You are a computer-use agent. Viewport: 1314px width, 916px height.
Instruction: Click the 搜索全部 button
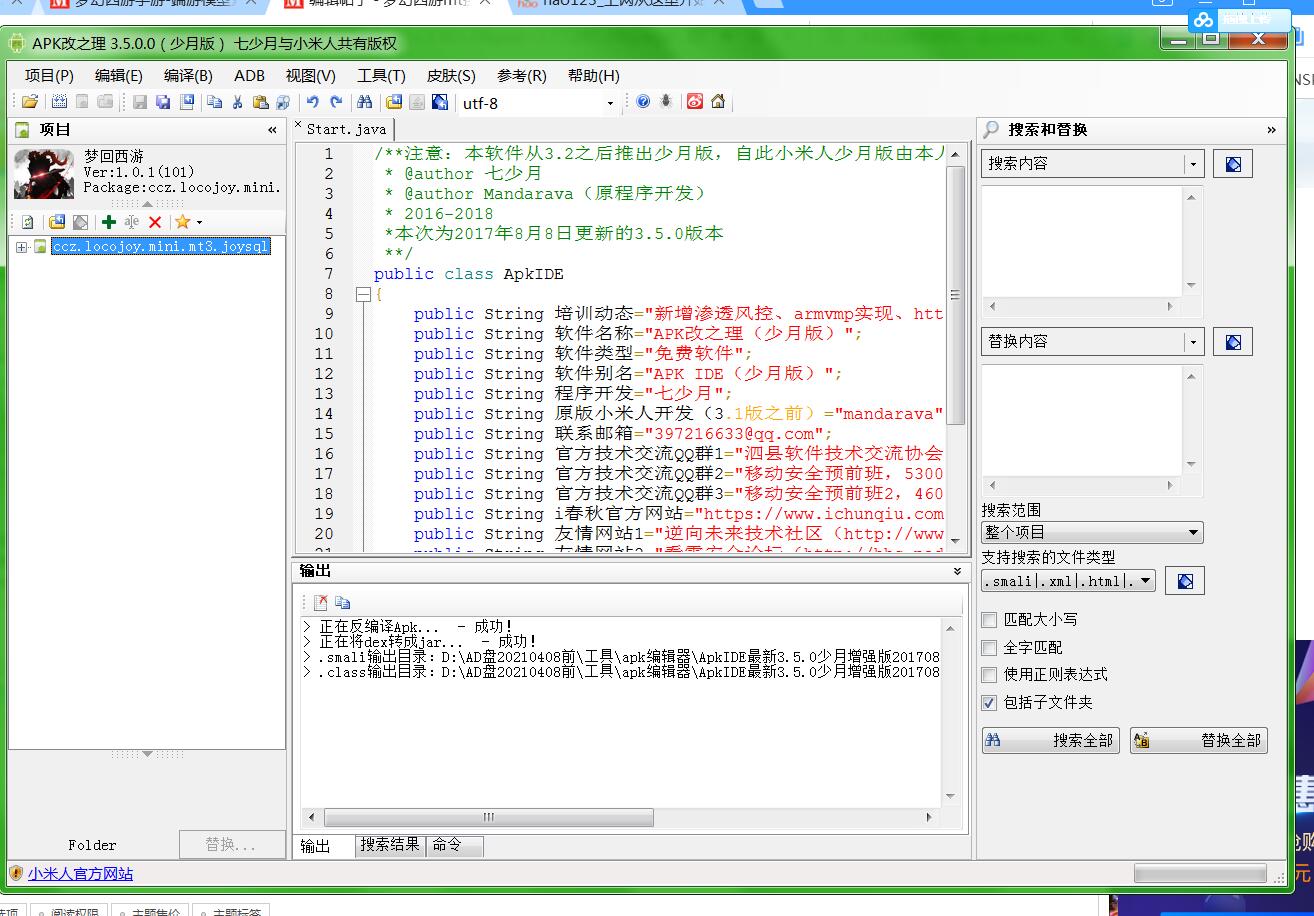pyautogui.click(x=1050, y=741)
